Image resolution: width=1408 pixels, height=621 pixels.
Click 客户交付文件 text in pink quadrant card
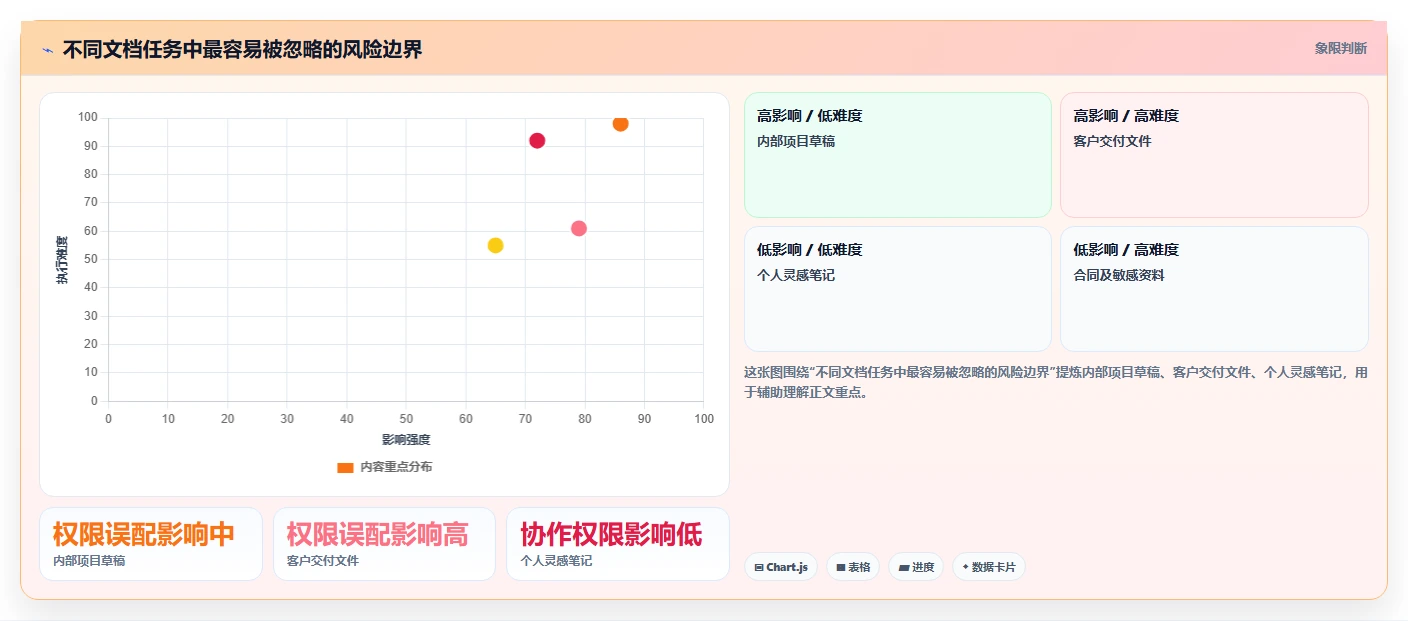click(1112, 141)
